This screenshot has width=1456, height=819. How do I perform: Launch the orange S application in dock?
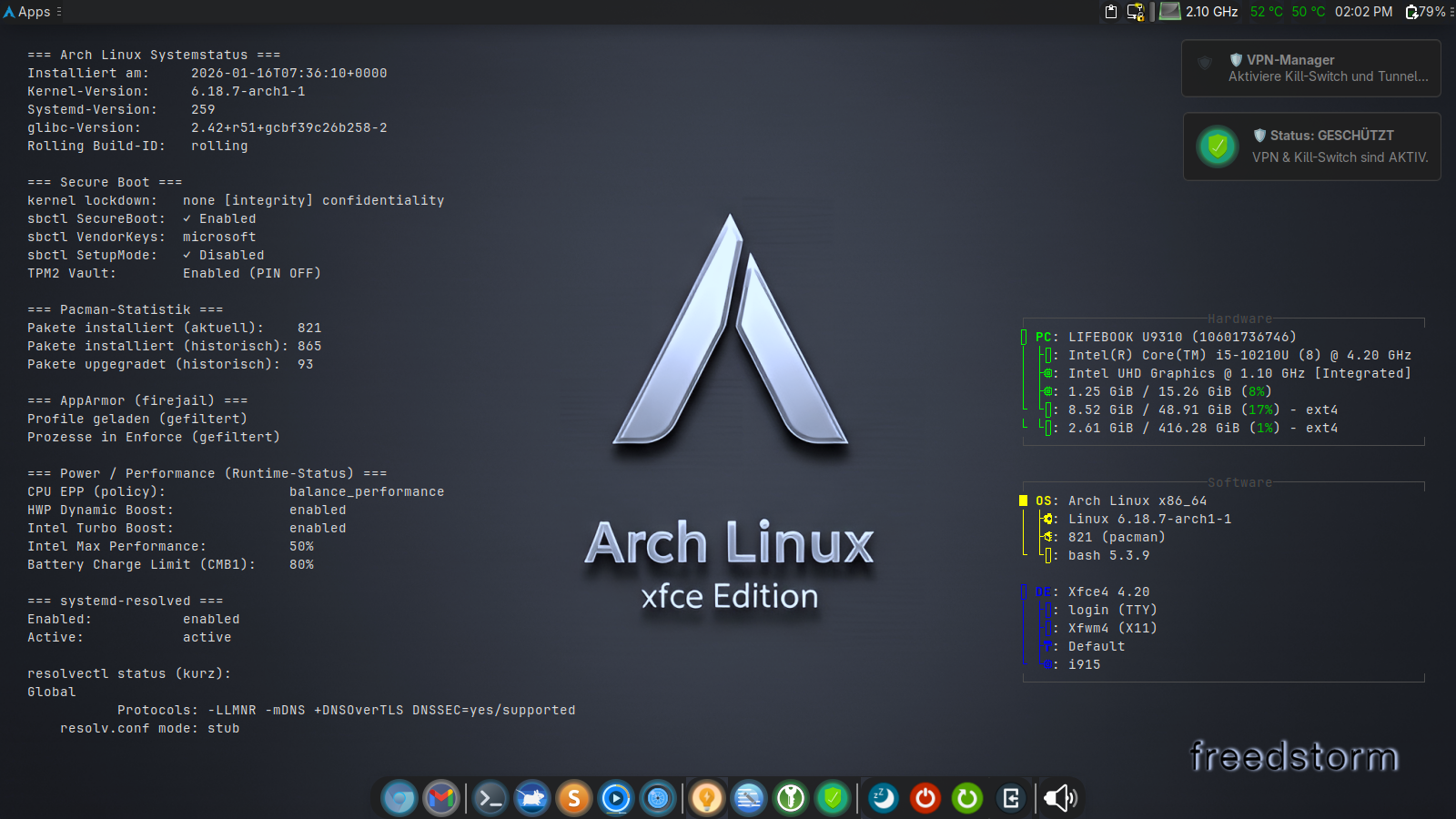coord(574,799)
